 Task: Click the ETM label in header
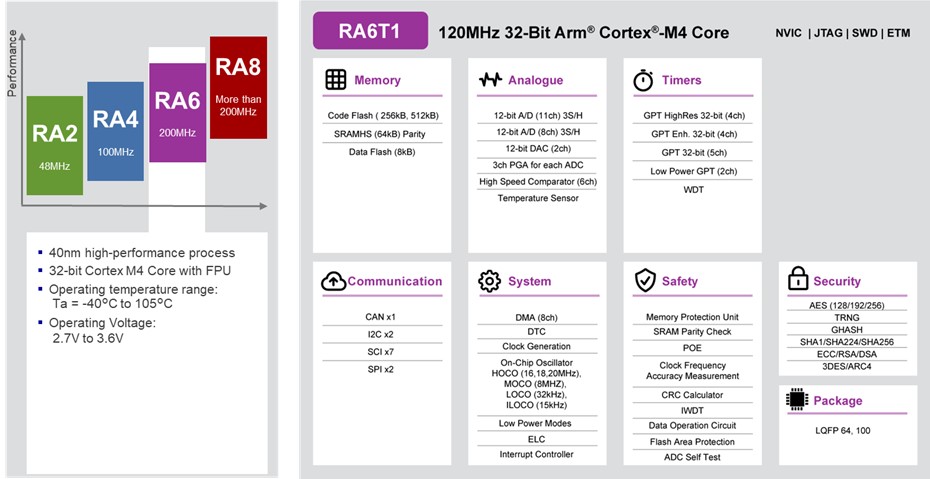coord(899,33)
